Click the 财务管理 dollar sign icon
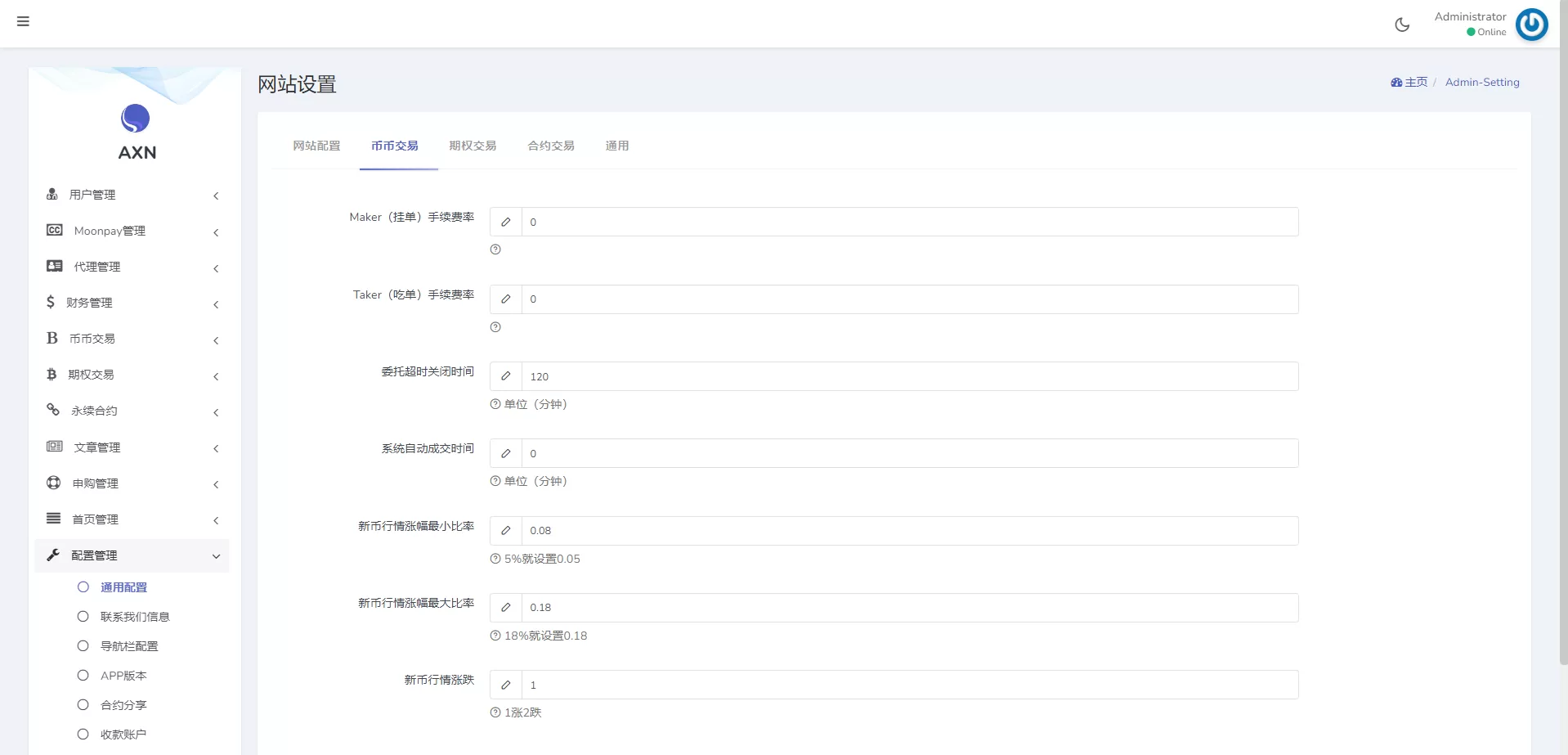This screenshot has width=1568, height=755. [51, 303]
